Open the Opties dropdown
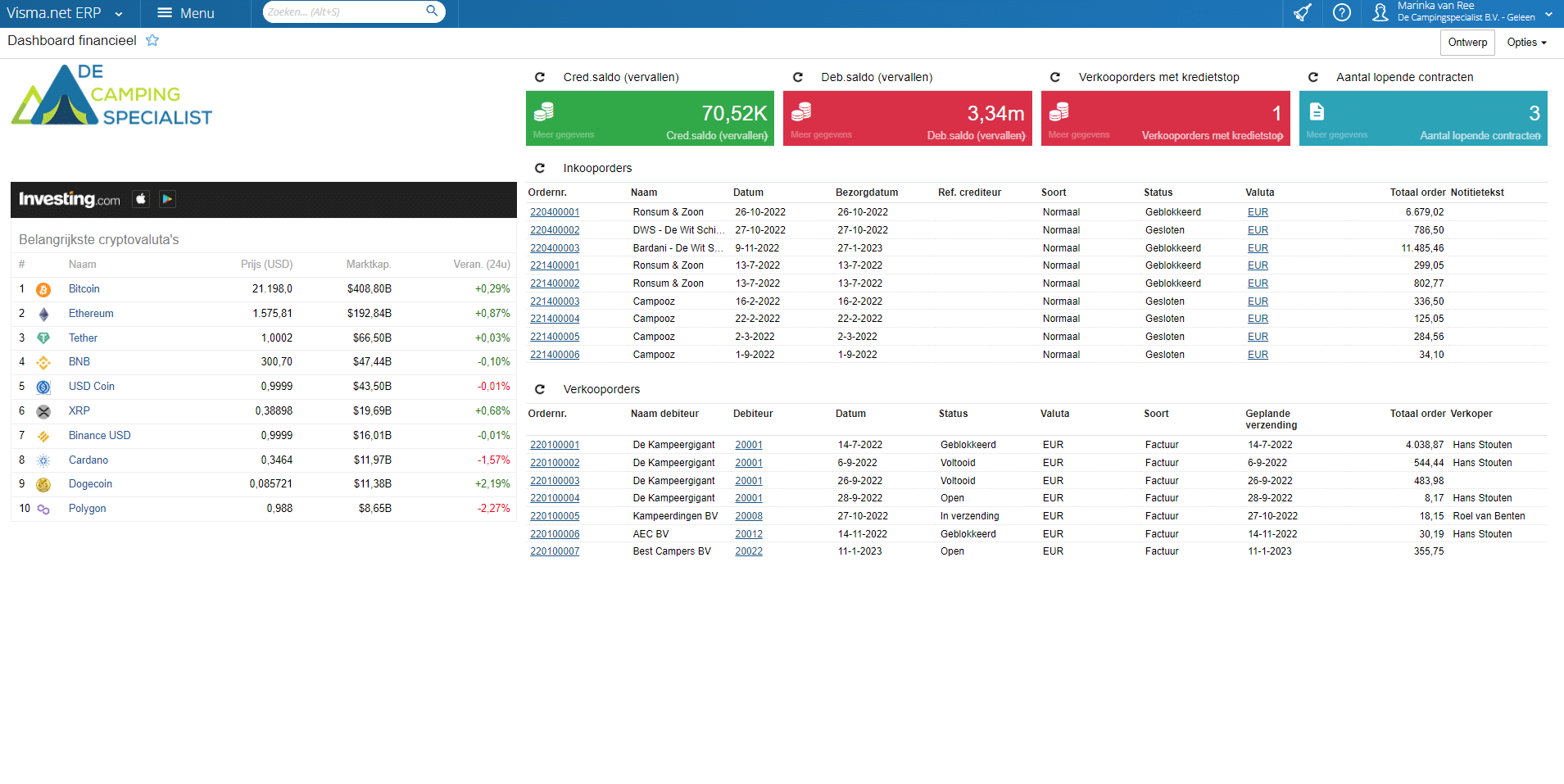 1526,43
